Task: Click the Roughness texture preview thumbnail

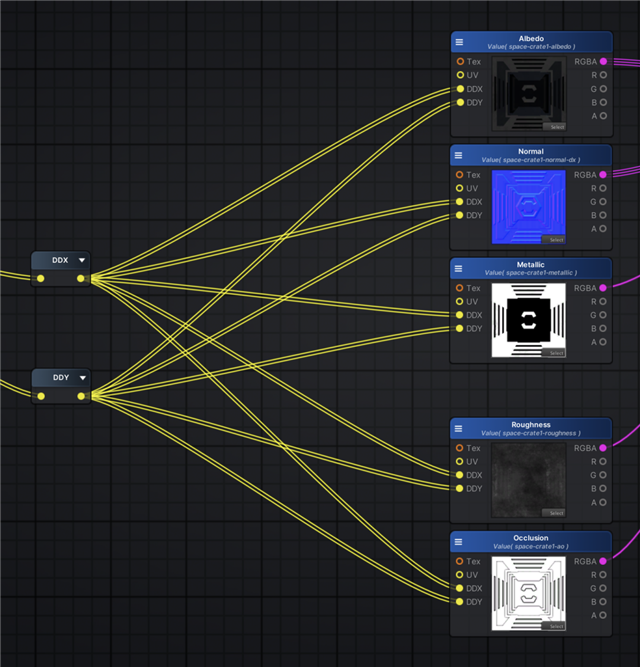Action: coord(528,480)
